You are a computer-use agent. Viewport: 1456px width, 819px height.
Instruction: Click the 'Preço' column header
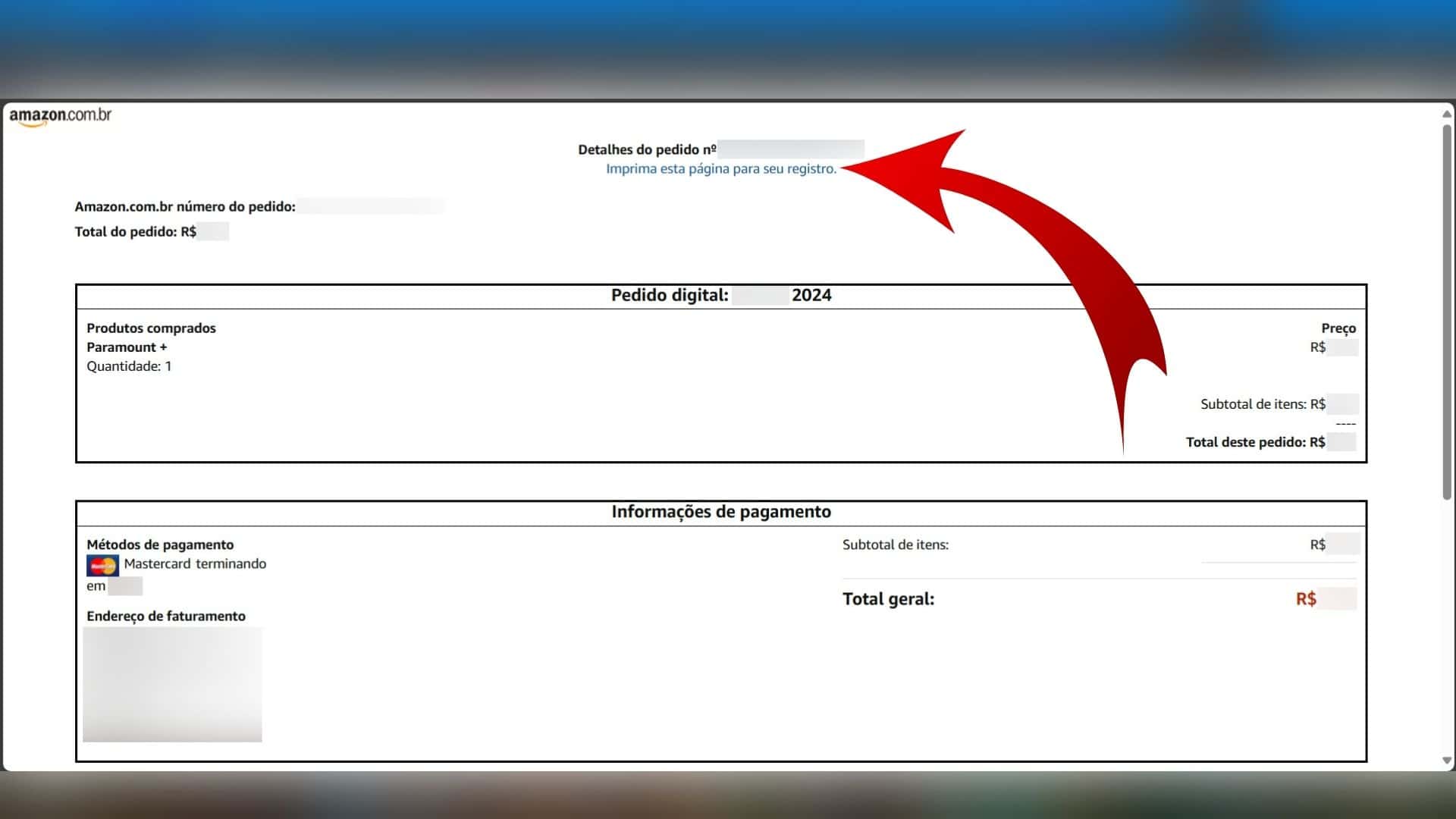(1338, 328)
